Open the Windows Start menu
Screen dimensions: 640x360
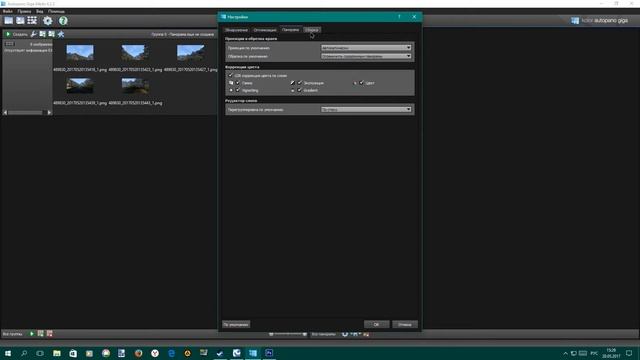(8, 353)
